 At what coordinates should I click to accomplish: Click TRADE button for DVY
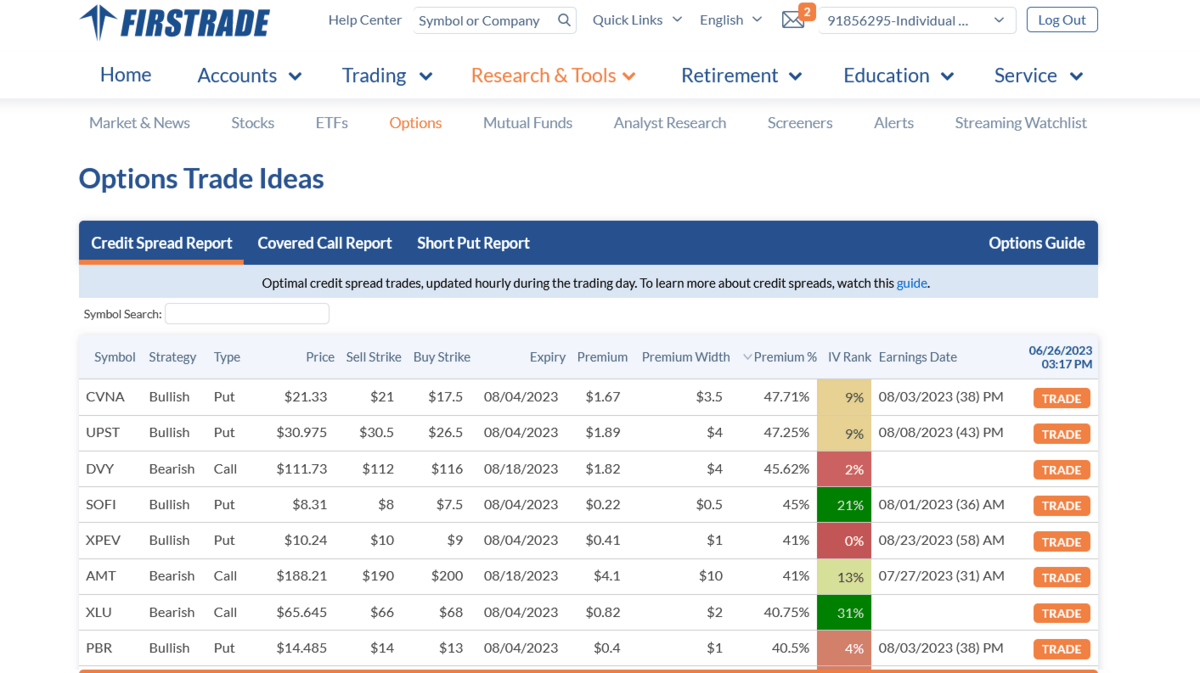1061,470
